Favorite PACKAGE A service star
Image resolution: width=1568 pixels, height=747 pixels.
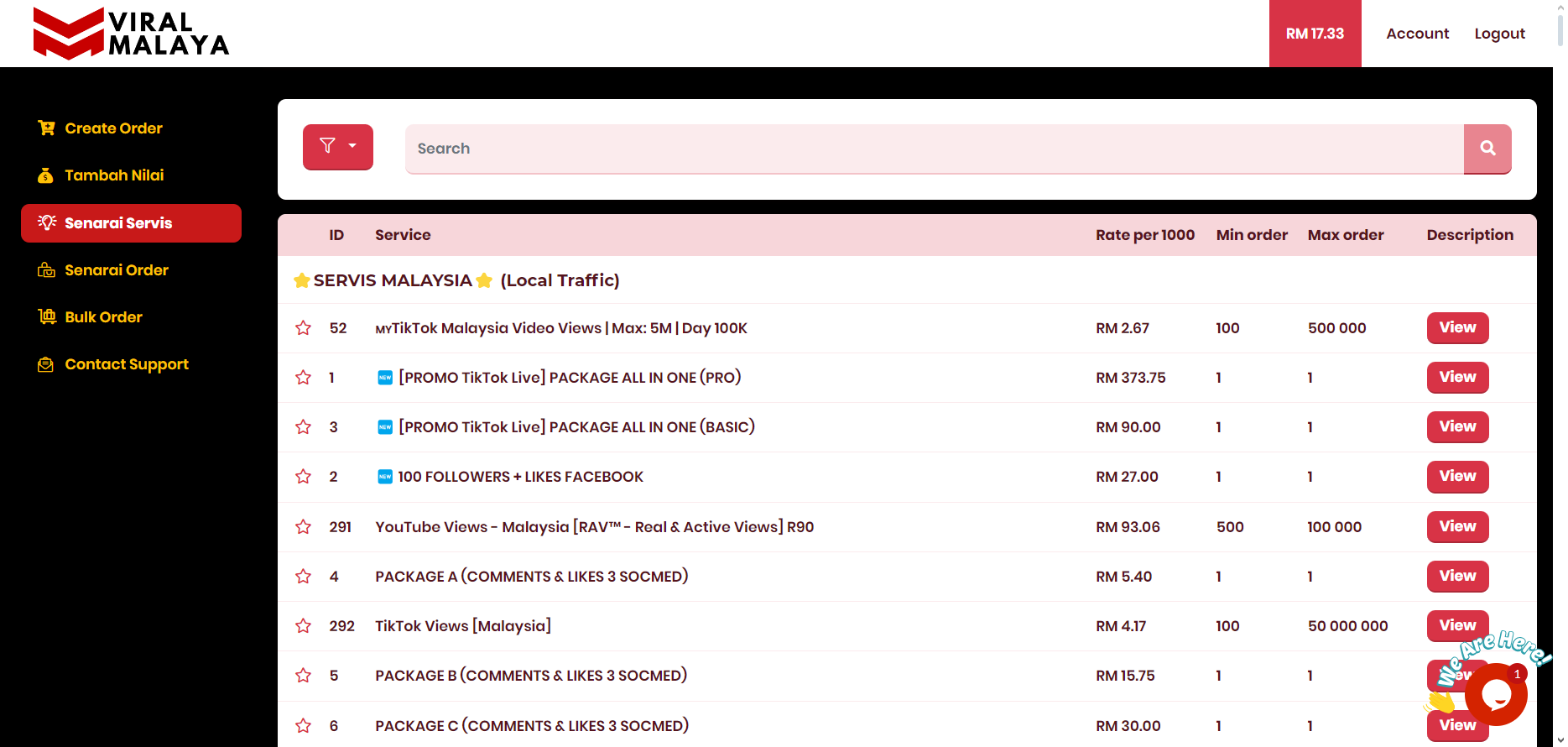click(x=304, y=577)
